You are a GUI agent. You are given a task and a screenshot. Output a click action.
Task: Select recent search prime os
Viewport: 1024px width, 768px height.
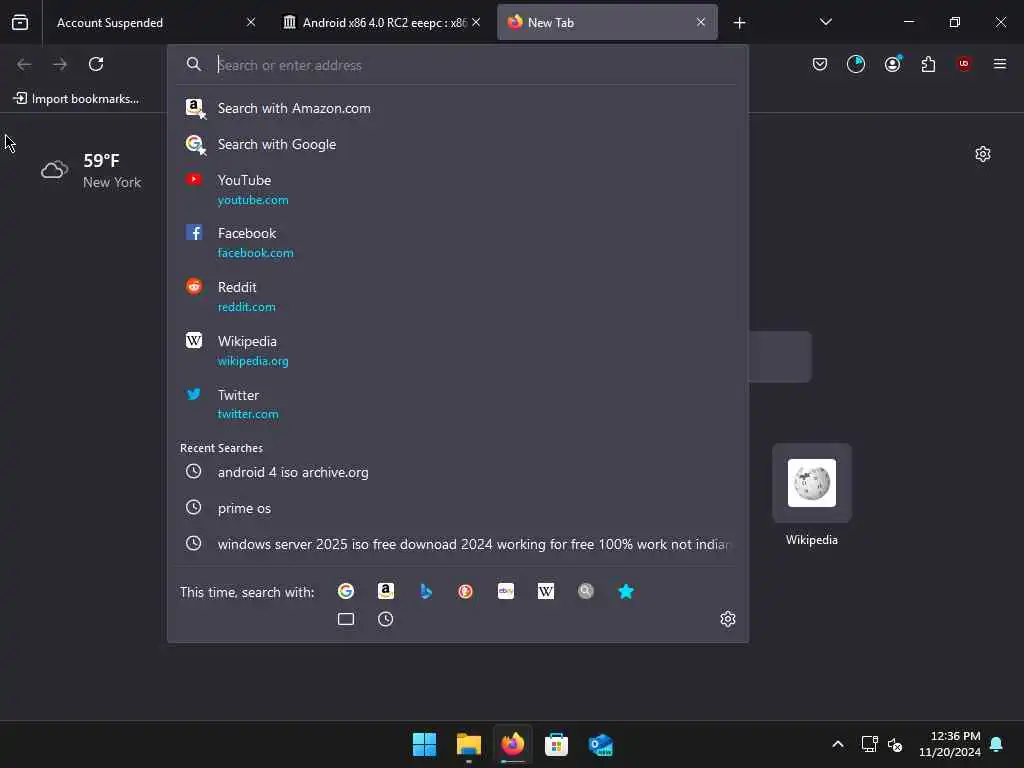point(457,508)
